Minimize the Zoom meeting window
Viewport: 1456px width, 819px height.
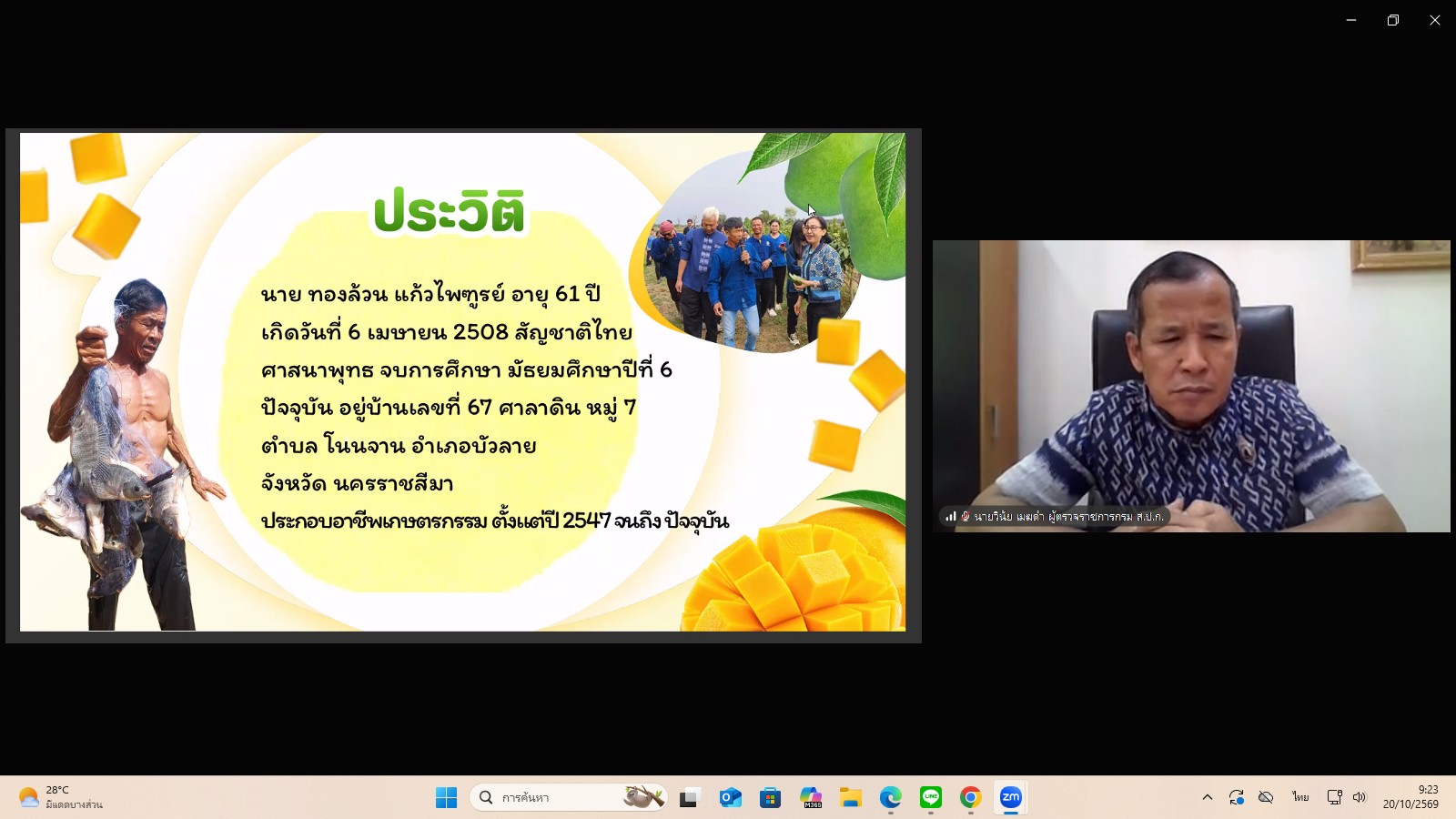click(x=1351, y=20)
